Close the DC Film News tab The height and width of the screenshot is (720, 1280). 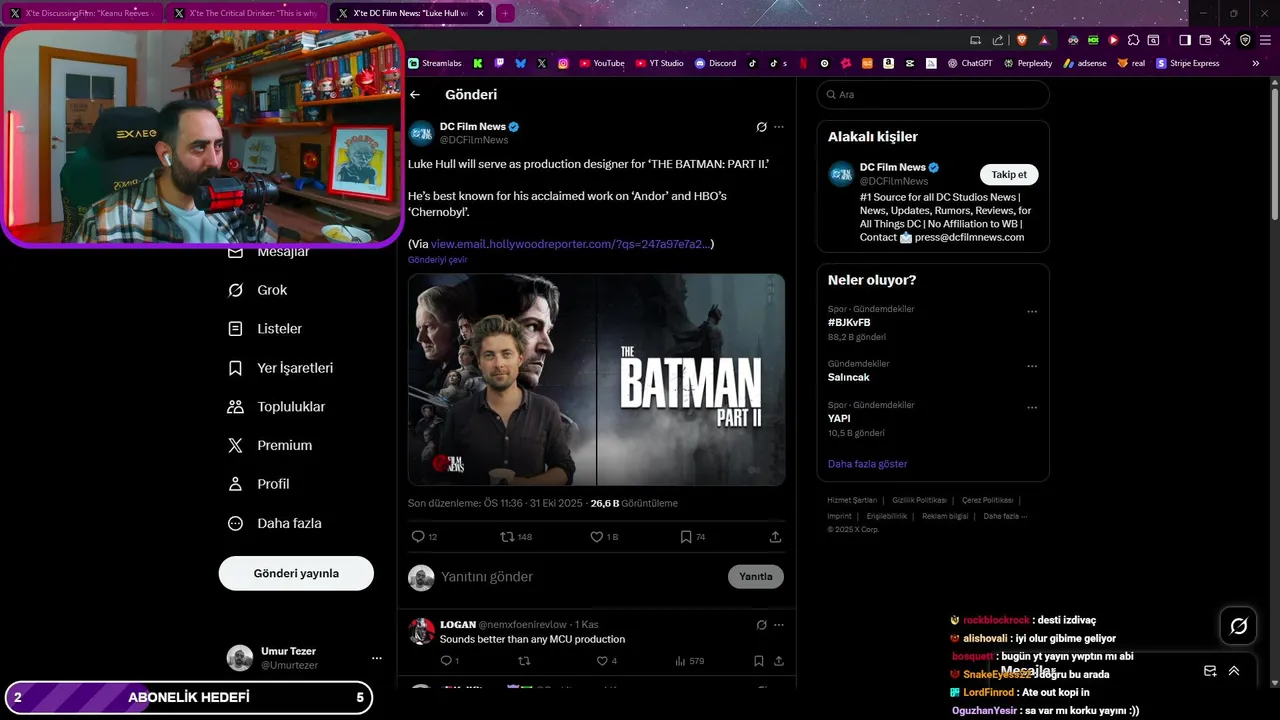[481, 13]
